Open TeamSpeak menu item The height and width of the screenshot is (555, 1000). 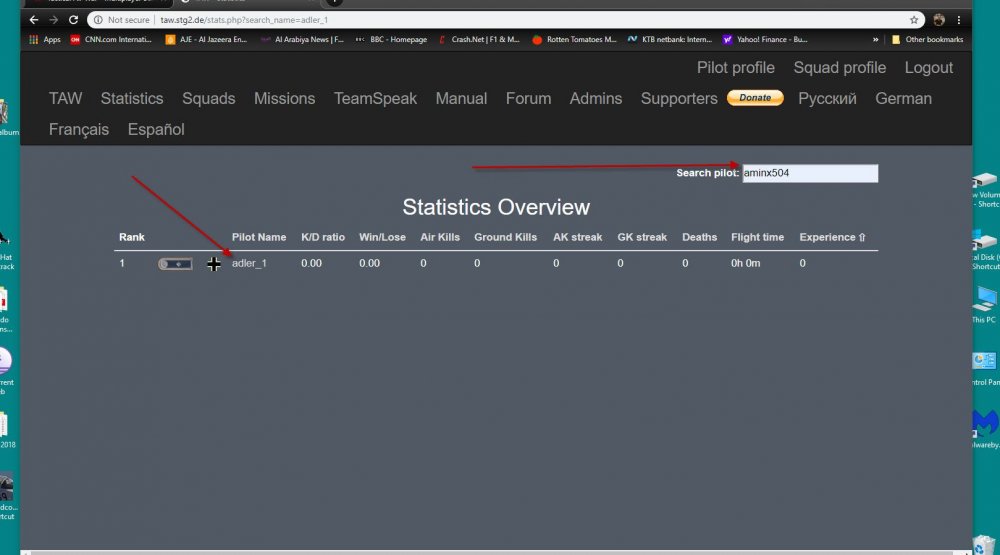pyautogui.click(x=375, y=98)
